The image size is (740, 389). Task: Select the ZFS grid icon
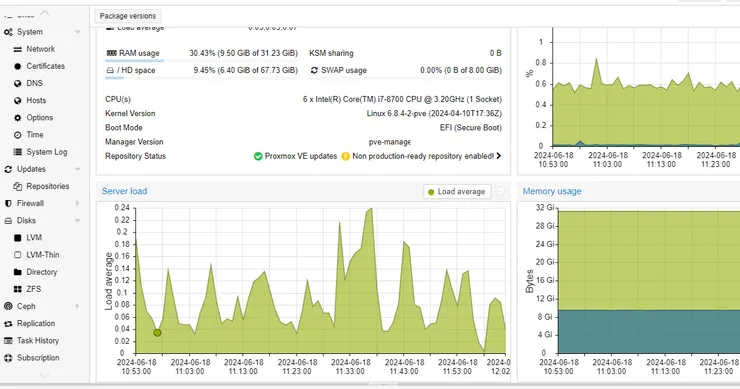17,289
